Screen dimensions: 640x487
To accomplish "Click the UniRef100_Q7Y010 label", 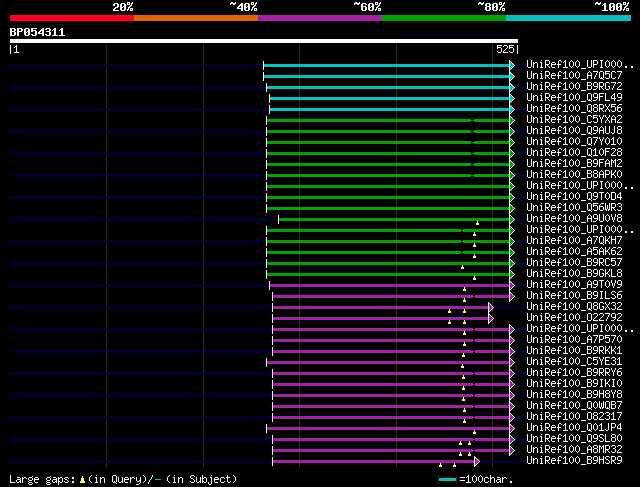I will [x=574, y=142].
